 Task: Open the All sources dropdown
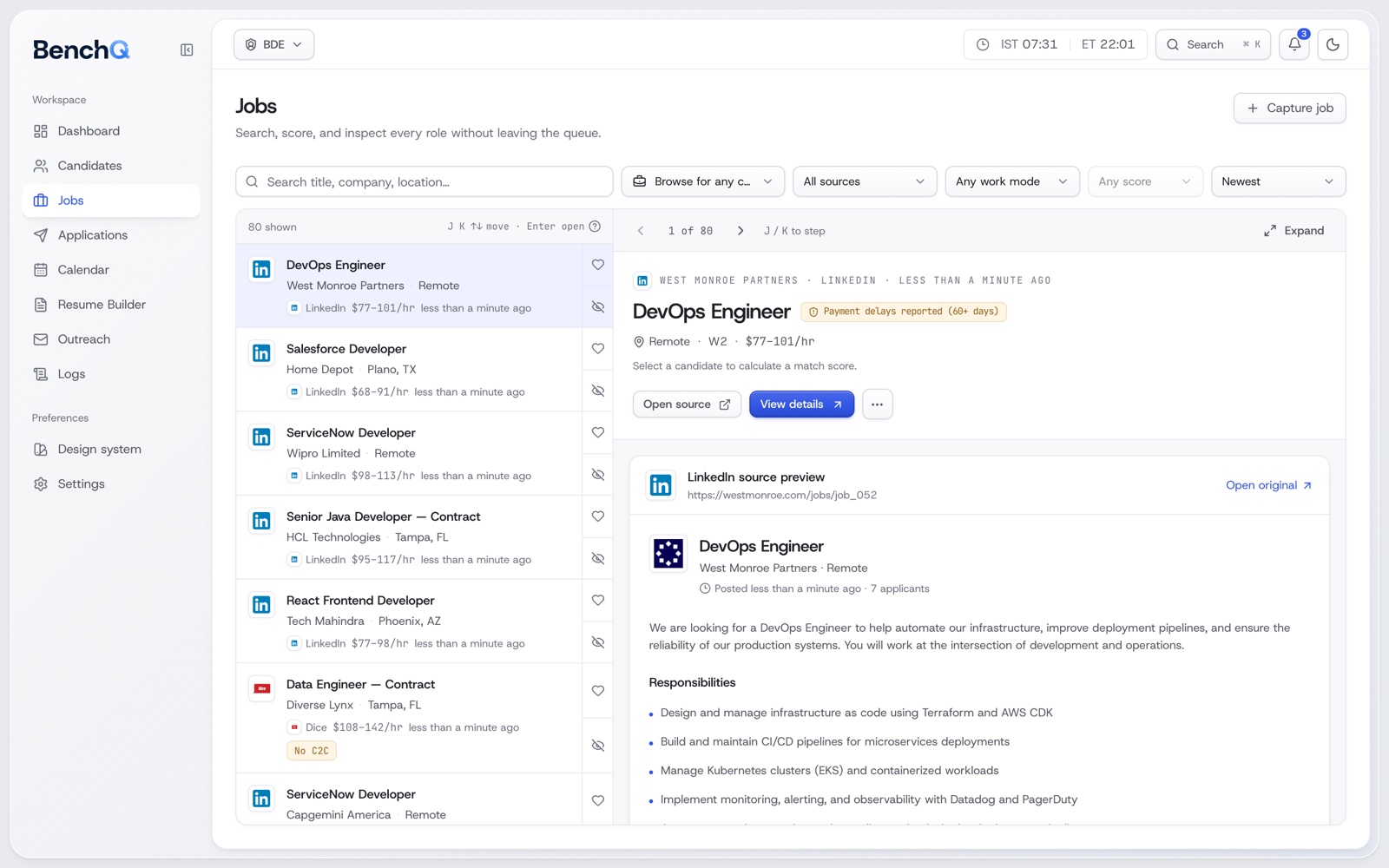pos(865,181)
